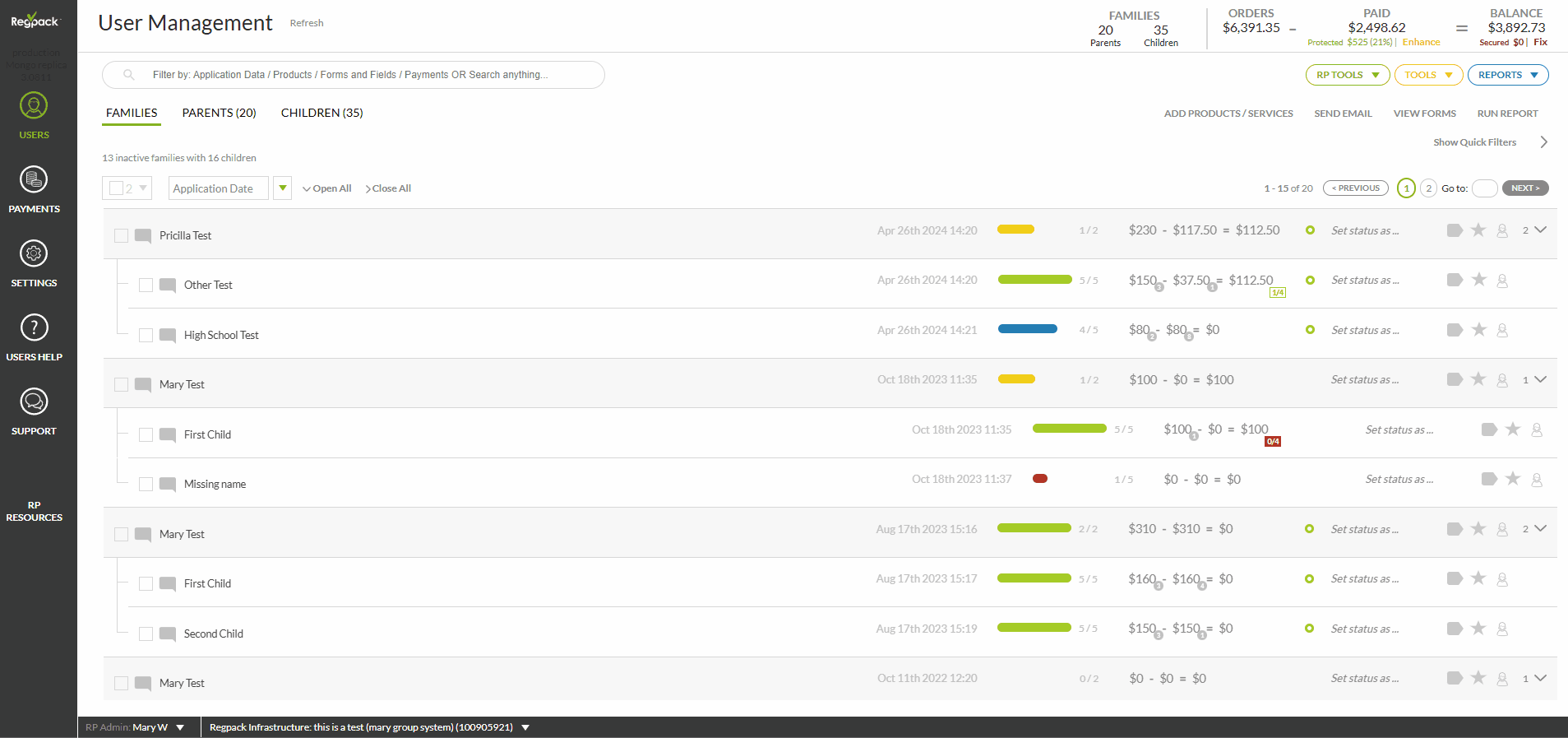1568x738 pixels.
Task: Click tag icon on Pricilla Test row
Action: coord(1455,230)
